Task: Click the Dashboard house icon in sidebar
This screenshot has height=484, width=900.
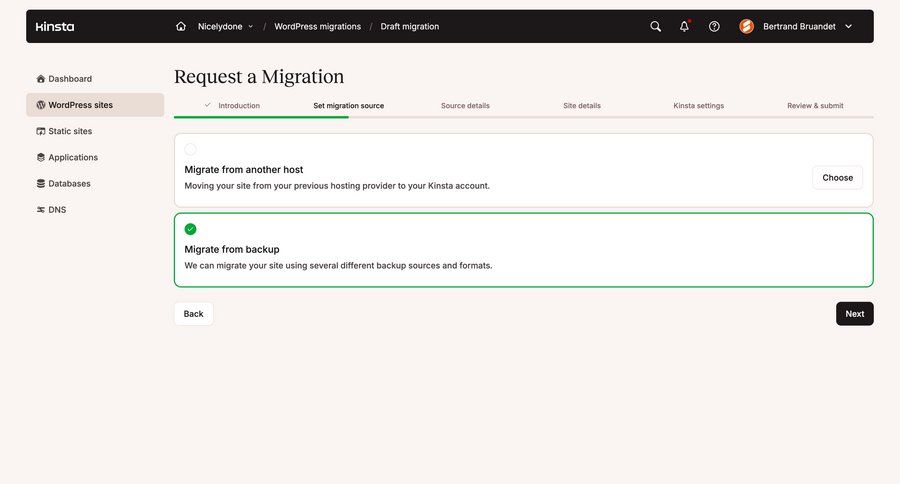Action: pos(41,79)
